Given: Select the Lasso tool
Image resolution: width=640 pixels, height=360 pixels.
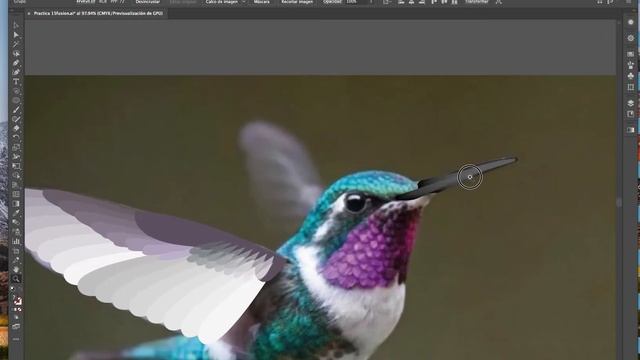Looking at the screenshot, I should pos(16,54).
